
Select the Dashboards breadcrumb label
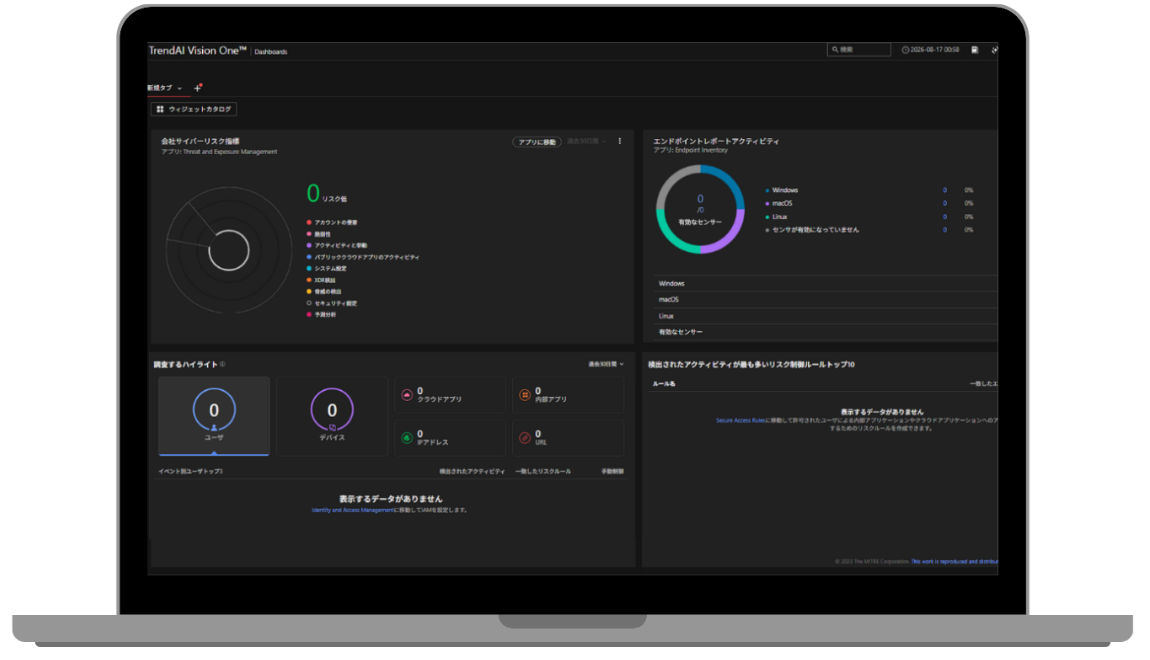(271, 52)
